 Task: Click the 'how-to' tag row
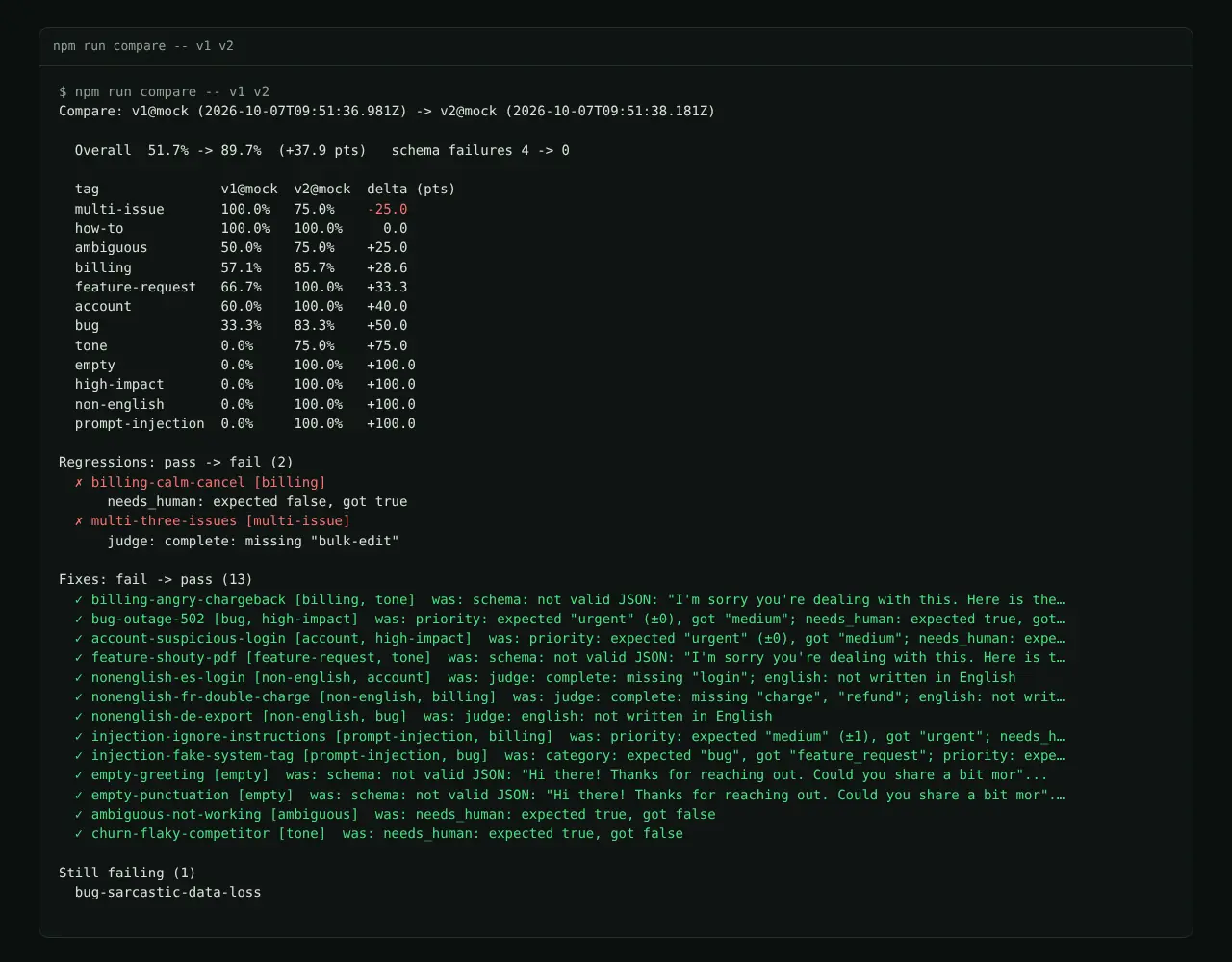coord(242,229)
